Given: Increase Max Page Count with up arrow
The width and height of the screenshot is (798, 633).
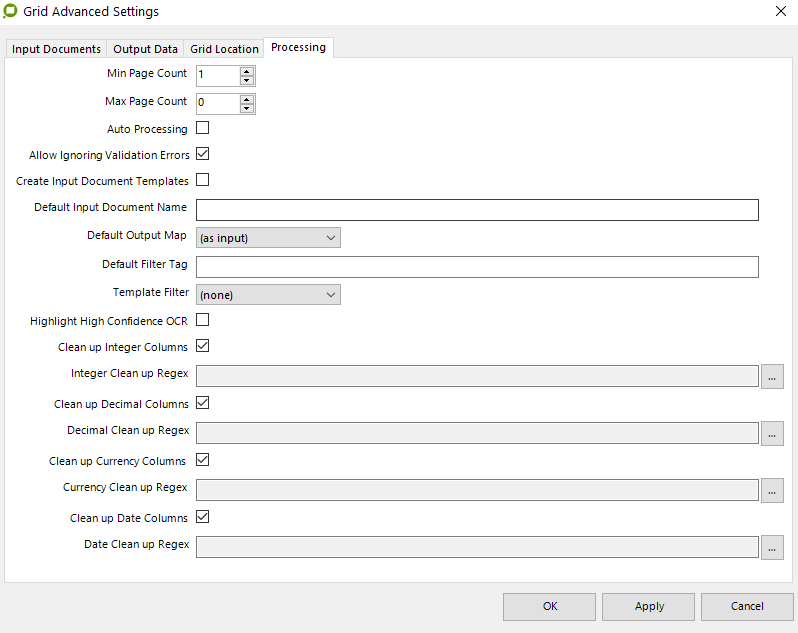Looking at the screenshot, I should (246, 99).
